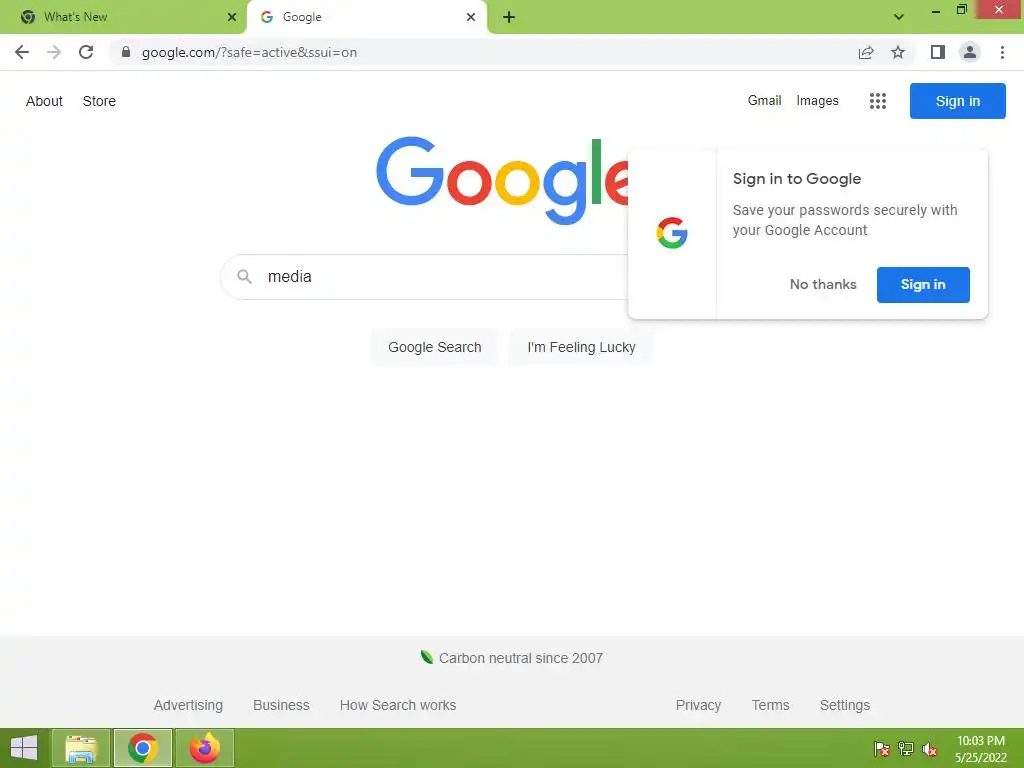Reload the current page

pyautogui.click(x=86, y=52)
